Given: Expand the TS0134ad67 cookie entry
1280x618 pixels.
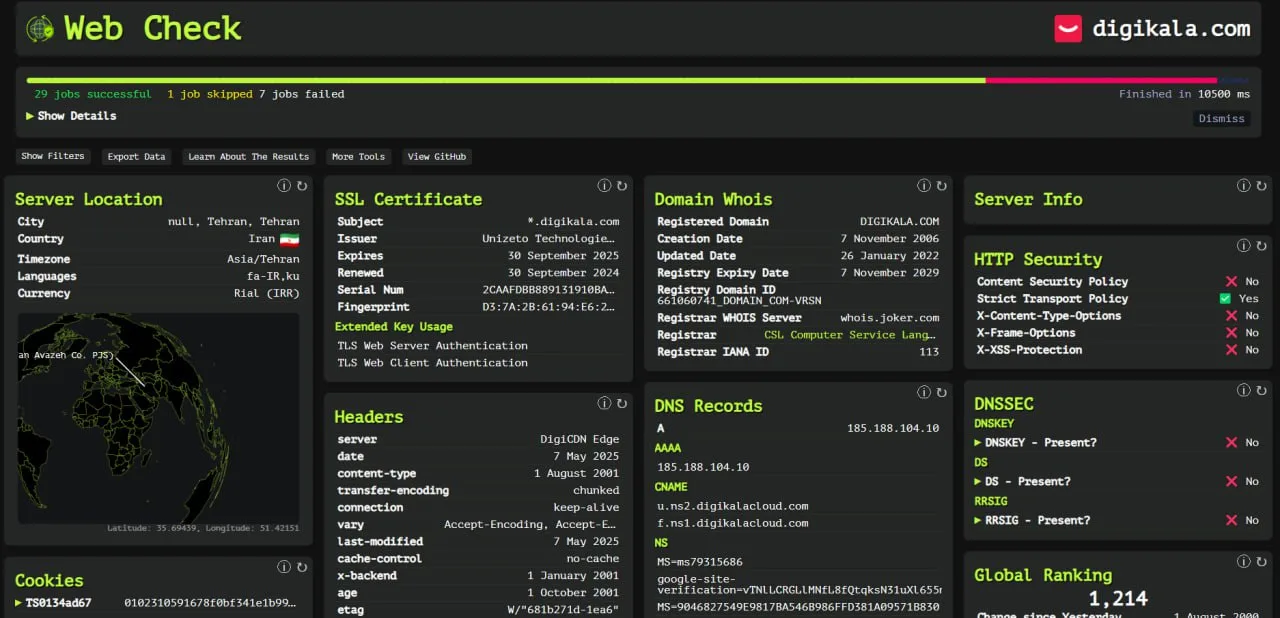Looking at the screenshot, I should [58, 603].
